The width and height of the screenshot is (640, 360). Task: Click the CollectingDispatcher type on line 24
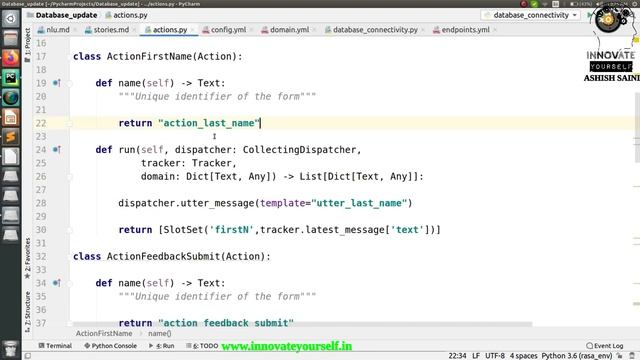pyautogui.click(x=299, y=150)
